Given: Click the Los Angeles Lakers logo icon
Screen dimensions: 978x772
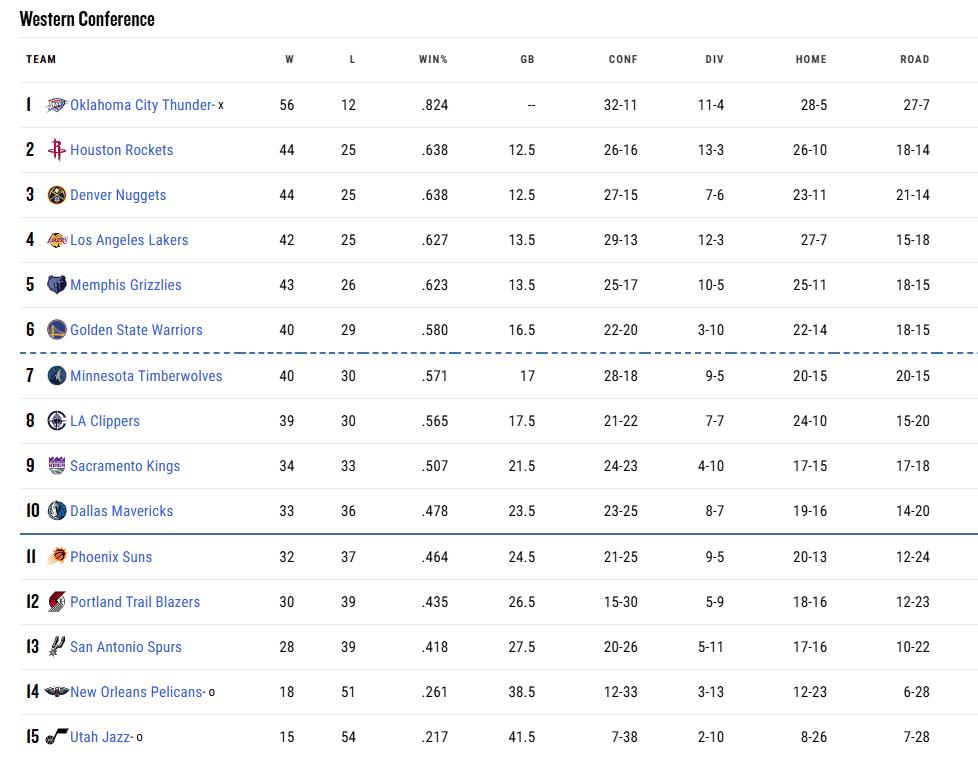Looking at the screenshot, I should click(57, 240).
